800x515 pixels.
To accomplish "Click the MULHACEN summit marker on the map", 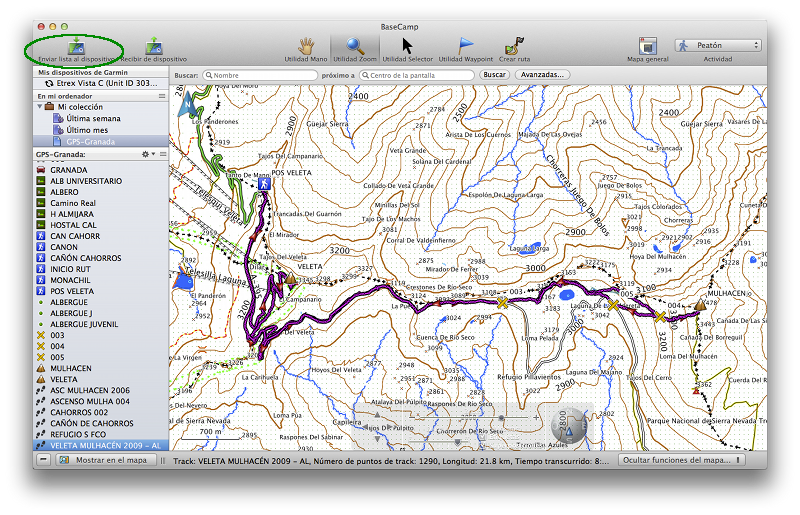I will click(x=701, y=305).
